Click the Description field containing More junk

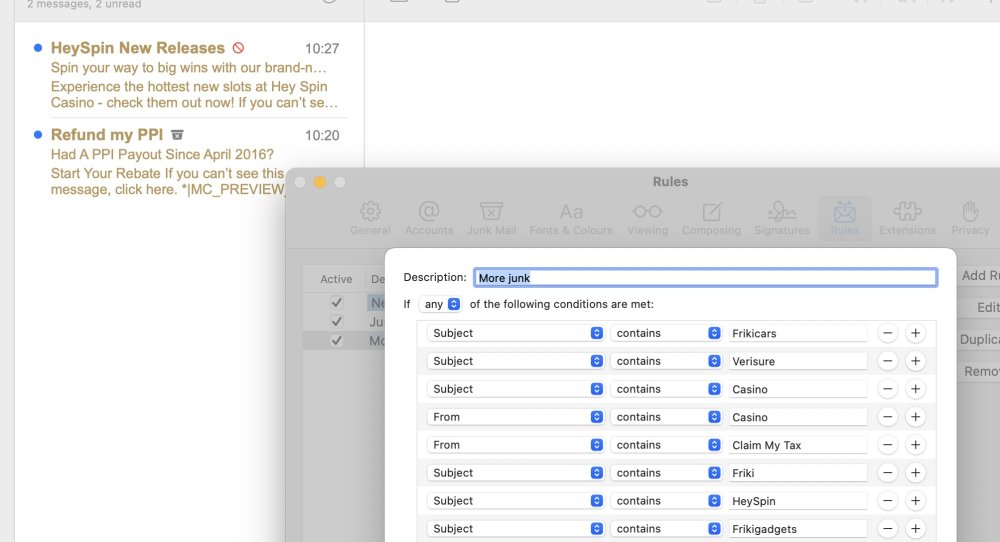705,277
